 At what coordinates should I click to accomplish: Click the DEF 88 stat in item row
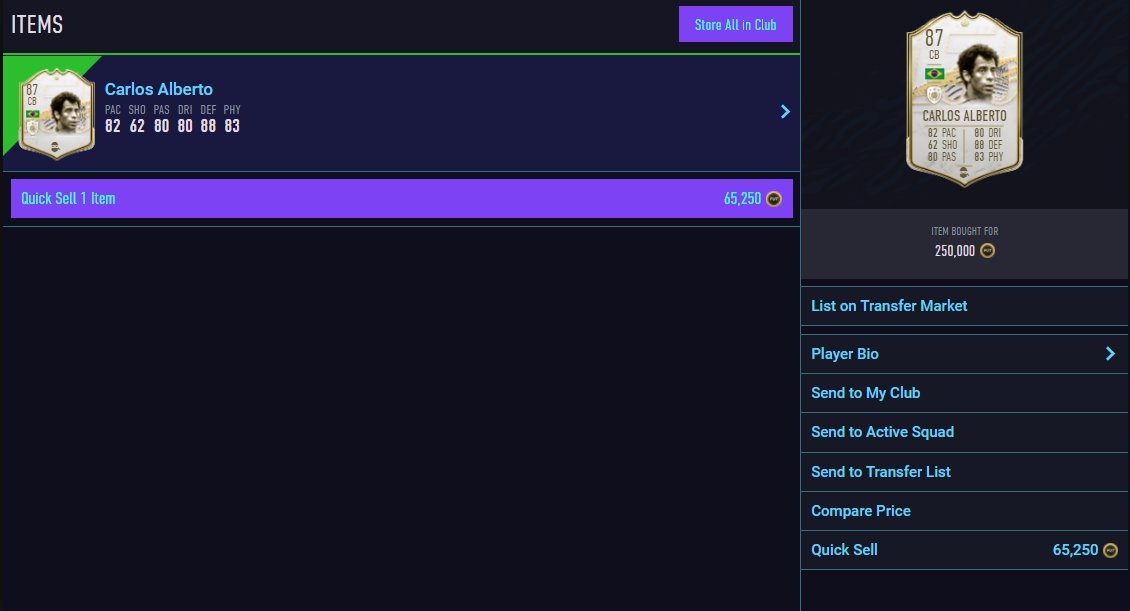coord(208,118)
